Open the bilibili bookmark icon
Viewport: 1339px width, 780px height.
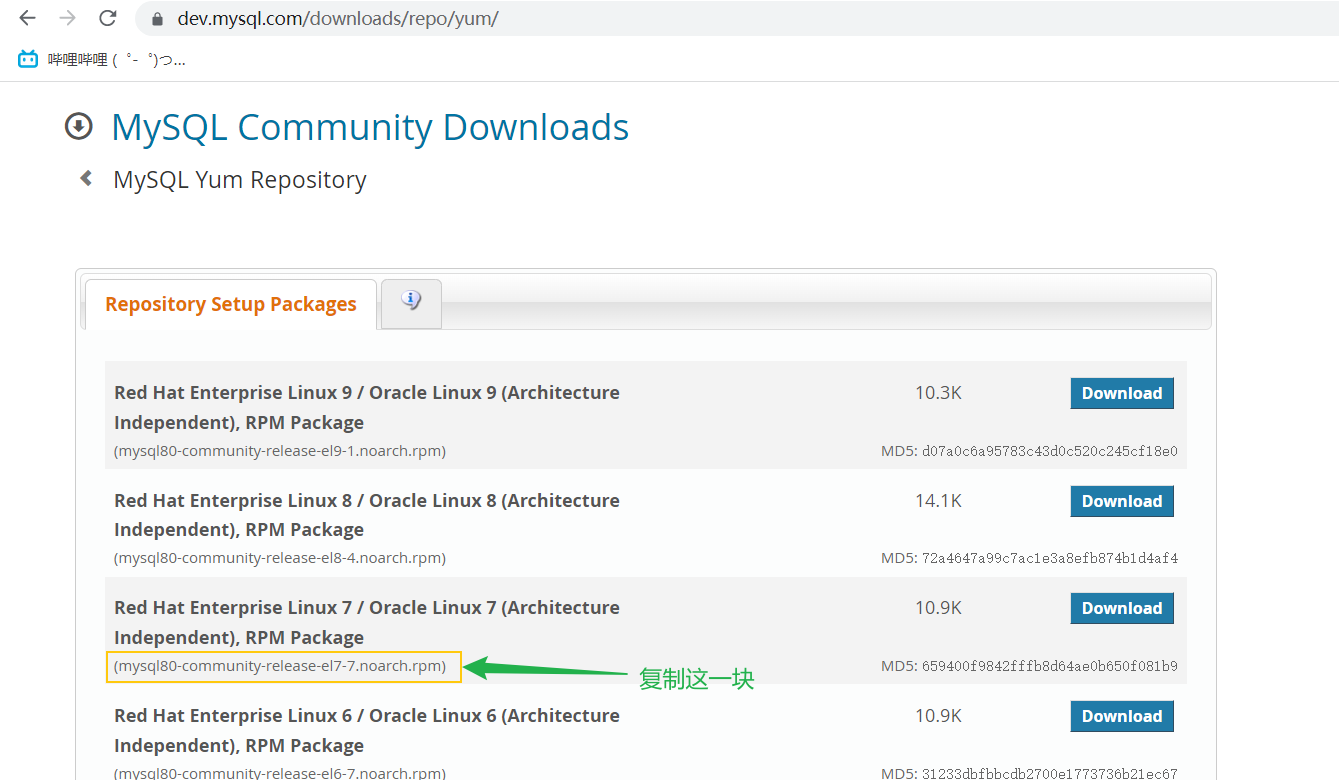(x=28, y=59)
